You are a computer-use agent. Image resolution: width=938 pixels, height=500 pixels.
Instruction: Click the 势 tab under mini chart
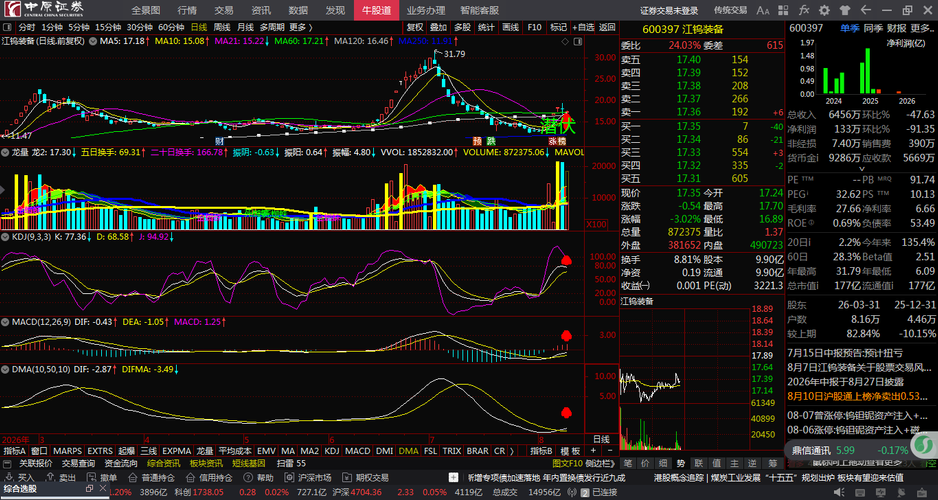tap(681, 463)
